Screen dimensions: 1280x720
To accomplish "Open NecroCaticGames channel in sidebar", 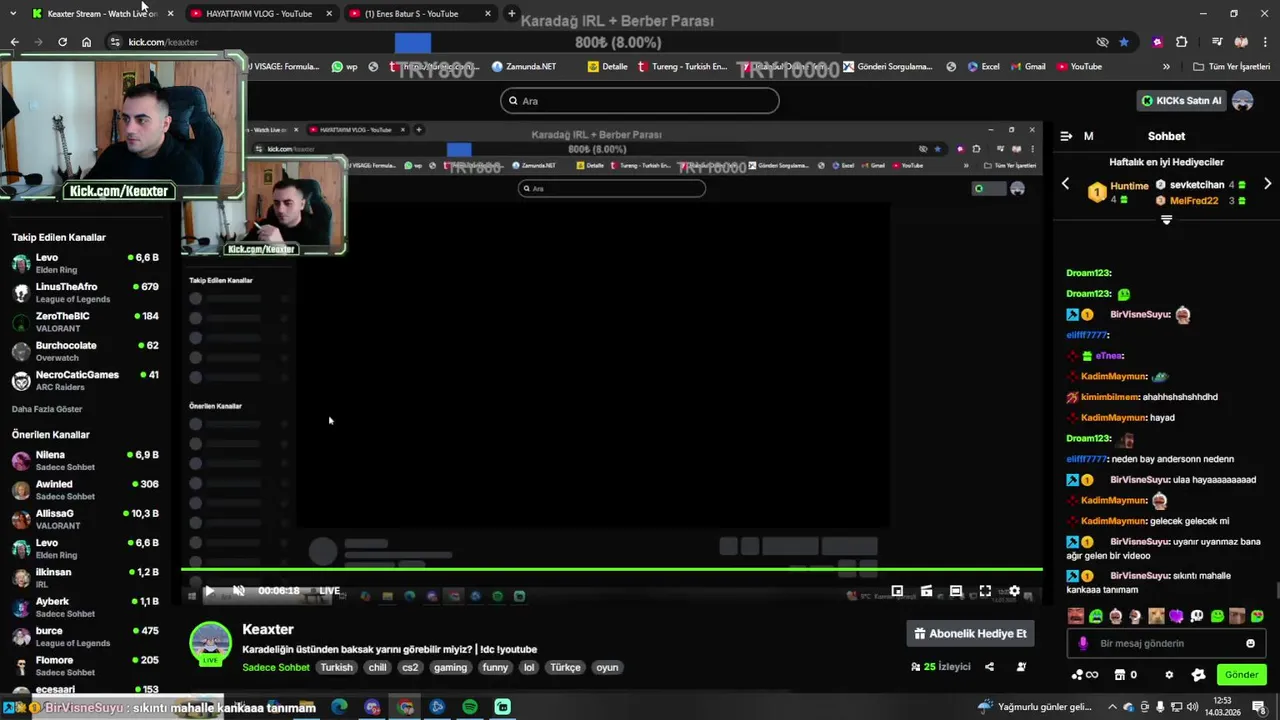I will (86, 381).
